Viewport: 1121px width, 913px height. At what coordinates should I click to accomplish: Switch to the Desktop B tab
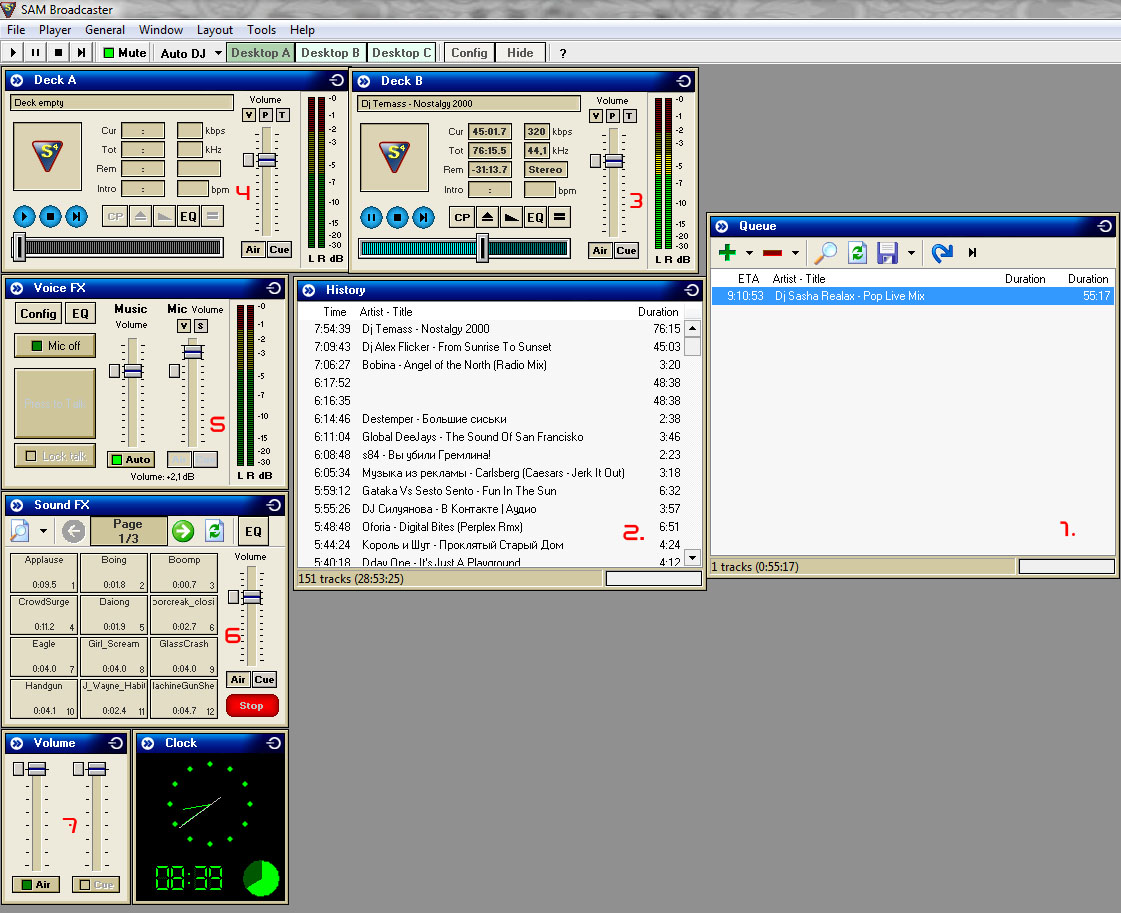coord(330,53)
